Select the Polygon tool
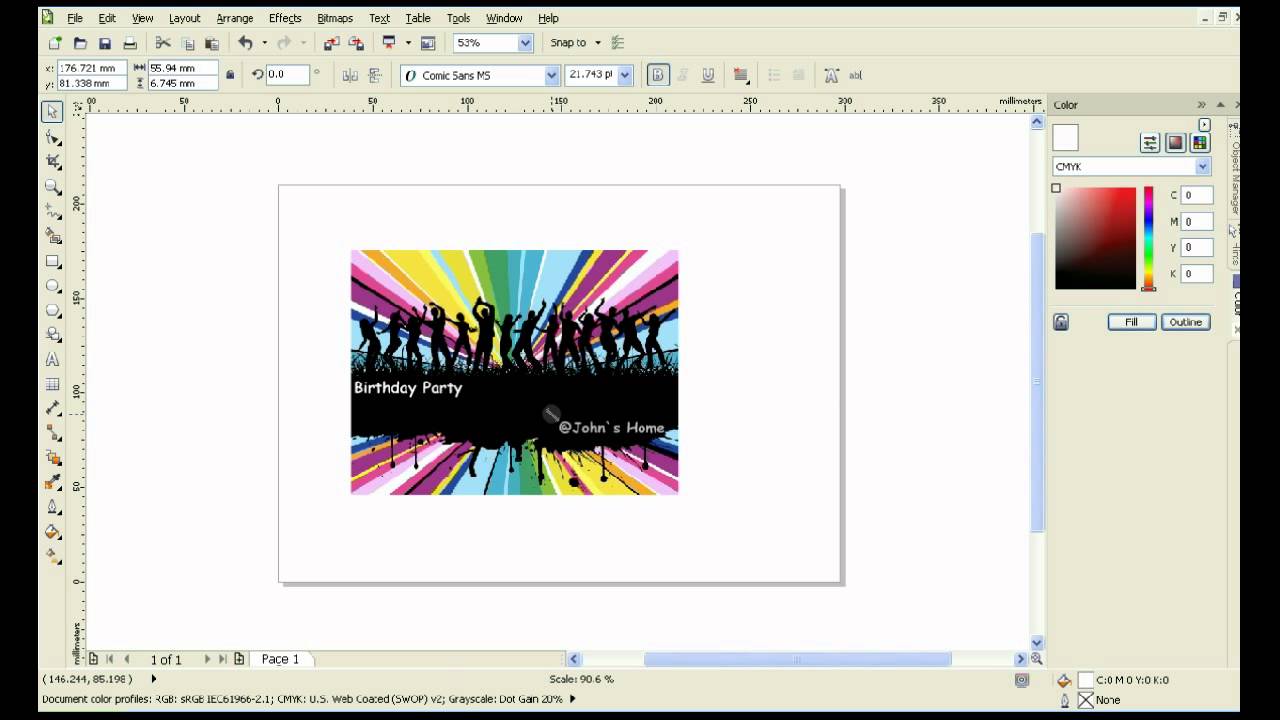 (x=52, y=310)
